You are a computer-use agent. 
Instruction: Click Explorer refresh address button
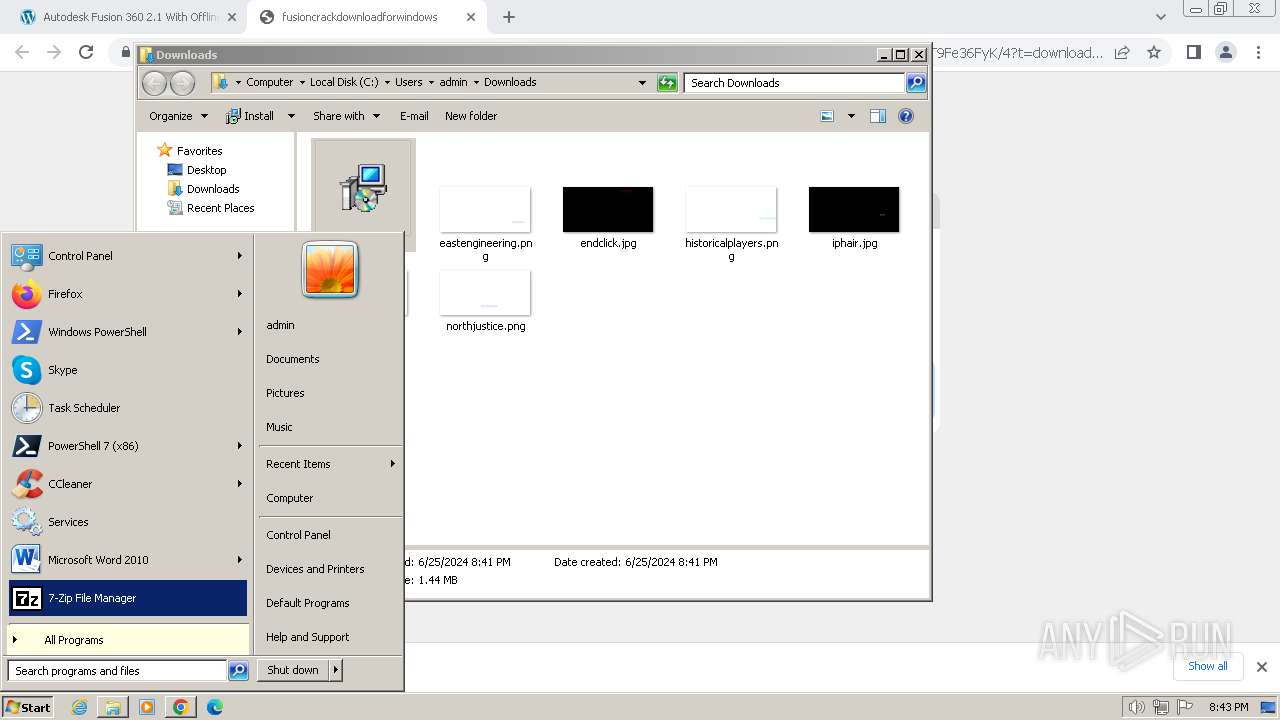pyautogui.click(x=667, y=83)
